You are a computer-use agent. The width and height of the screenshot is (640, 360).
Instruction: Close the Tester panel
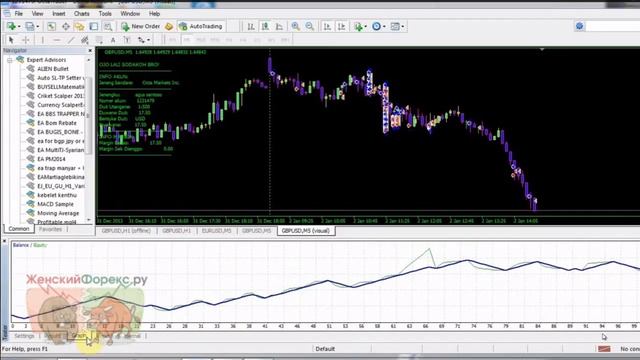(x=4, y=242)
